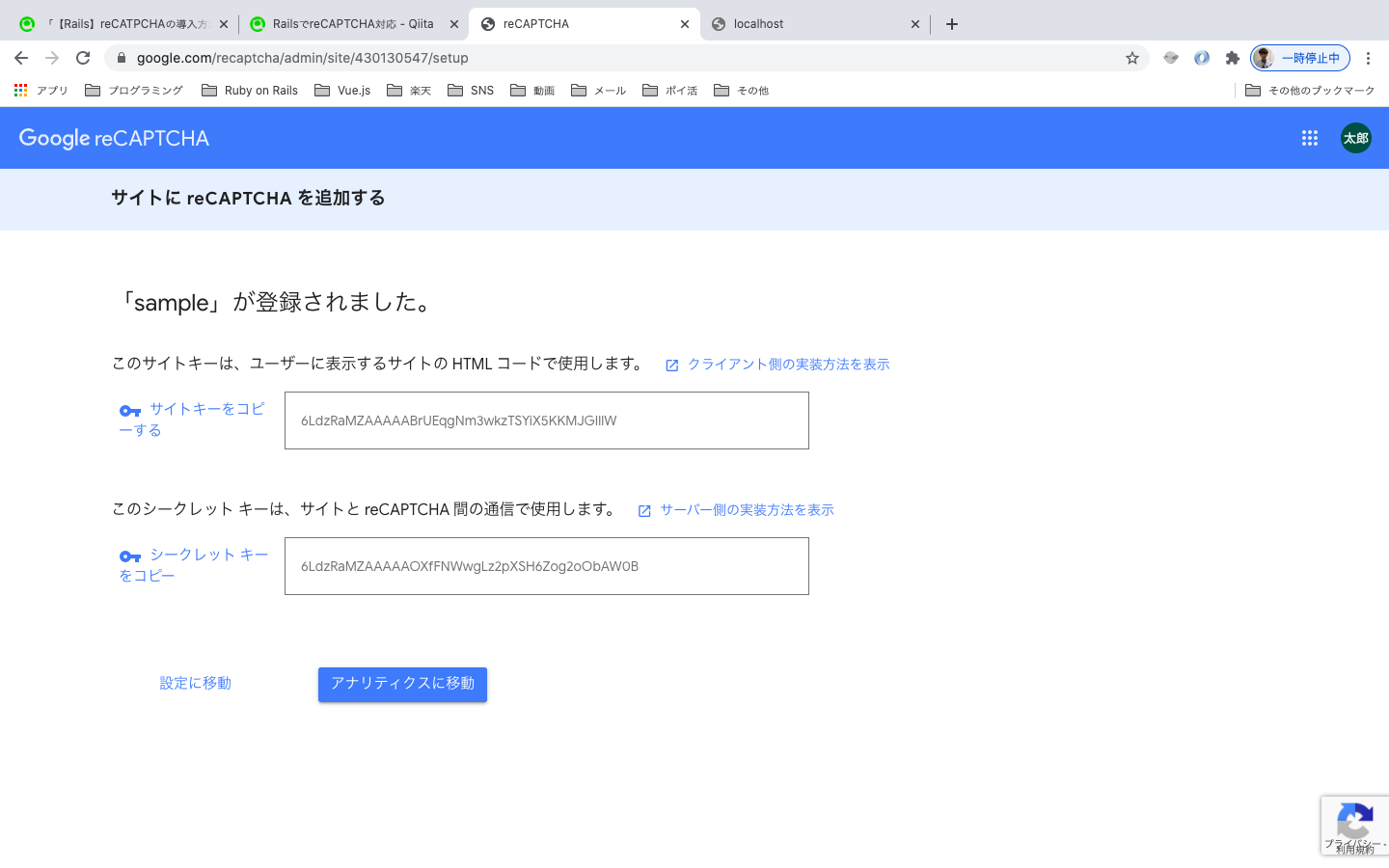Open the Chrome three-dot menu
Viewport: 1389px width, 868px height.
(x=1368, y=58)
